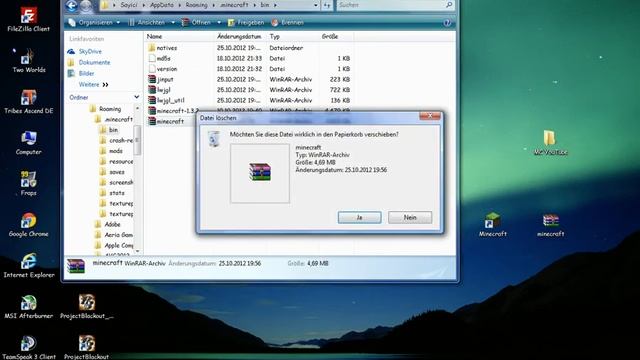Viewport: 640px width, 360px height.
Task: Select .minecraft in folder tree
Action: click(114, 119)
